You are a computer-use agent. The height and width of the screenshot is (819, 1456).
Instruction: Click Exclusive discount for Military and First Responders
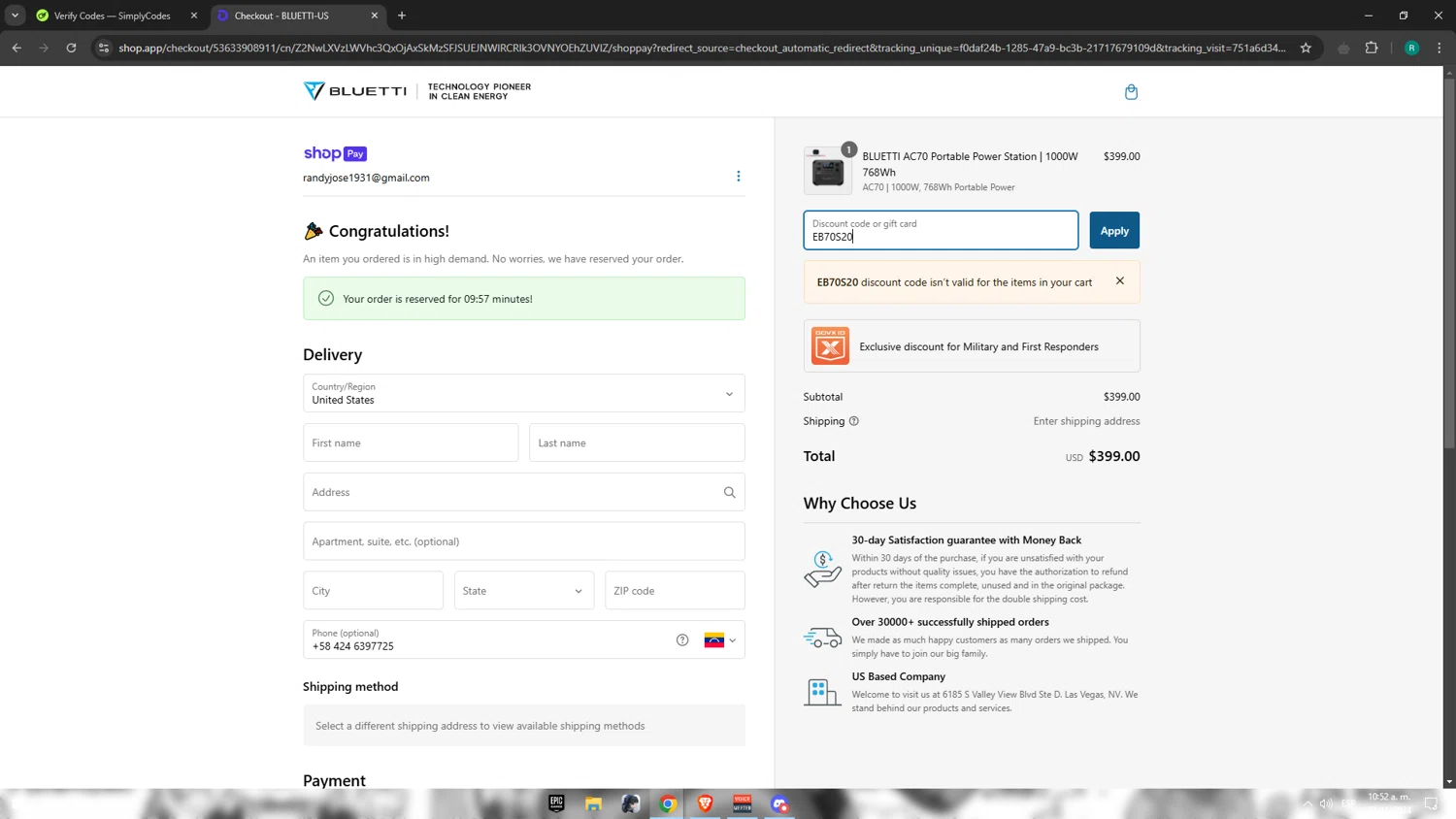coord(972,346)
